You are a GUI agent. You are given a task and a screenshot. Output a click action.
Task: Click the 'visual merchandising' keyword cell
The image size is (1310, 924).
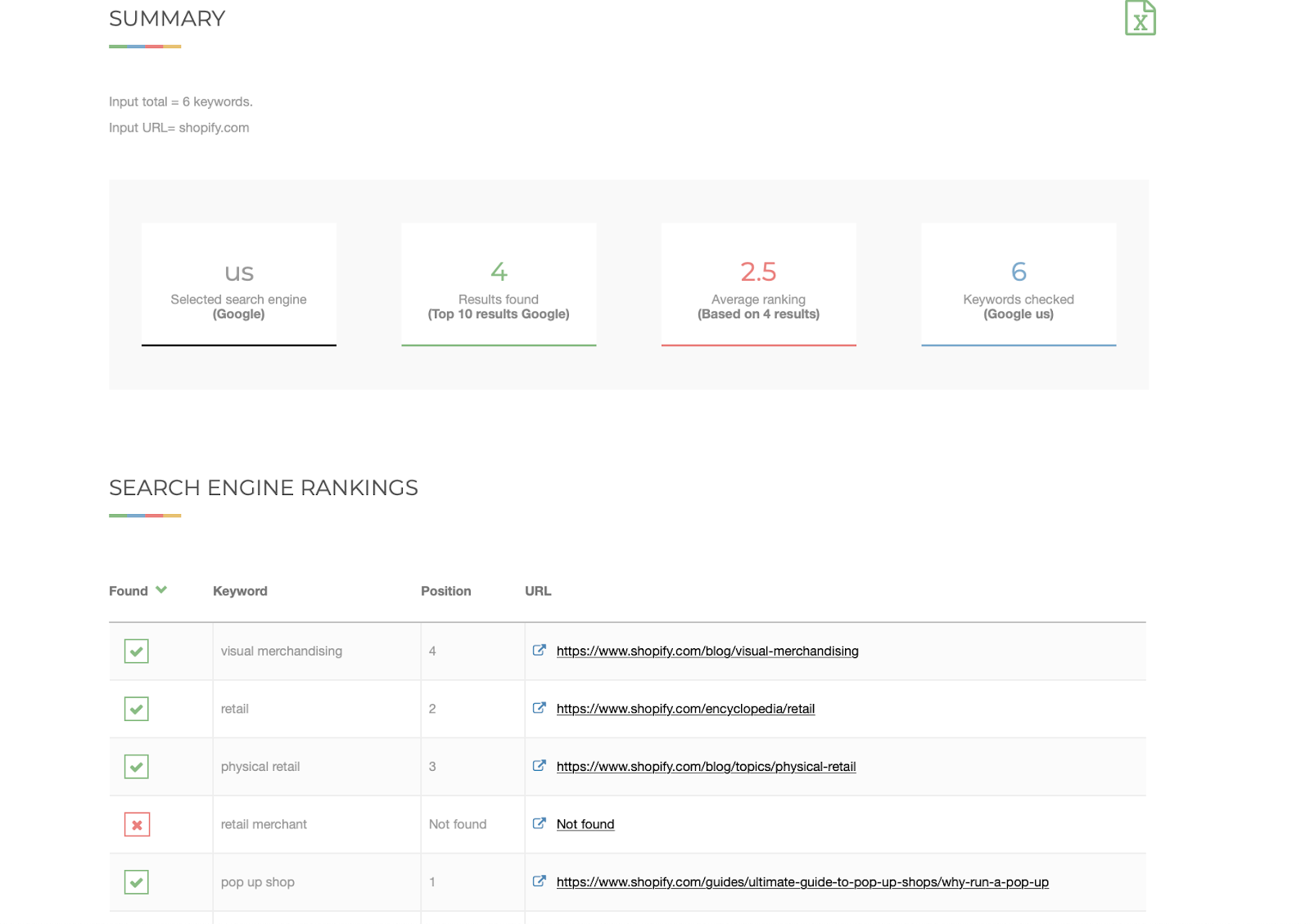[317, 651]
